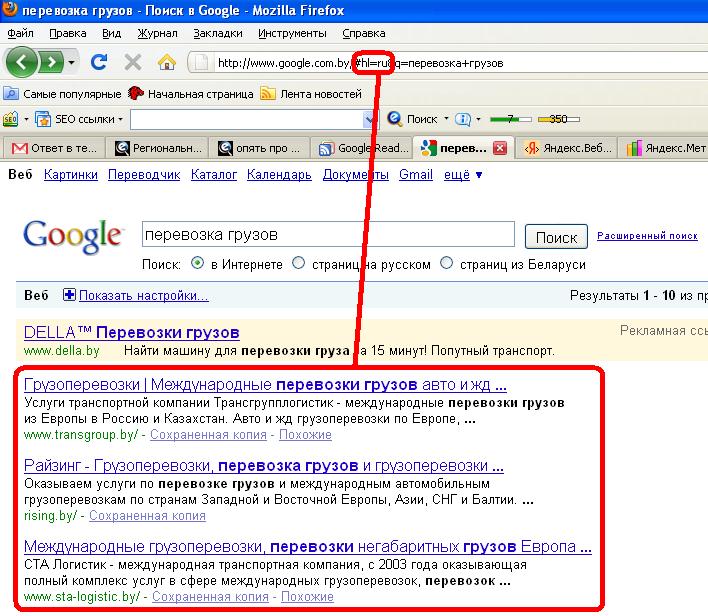Click the Поиск magnifier toolbar button

pyautogui.click(x=413, y=119)
